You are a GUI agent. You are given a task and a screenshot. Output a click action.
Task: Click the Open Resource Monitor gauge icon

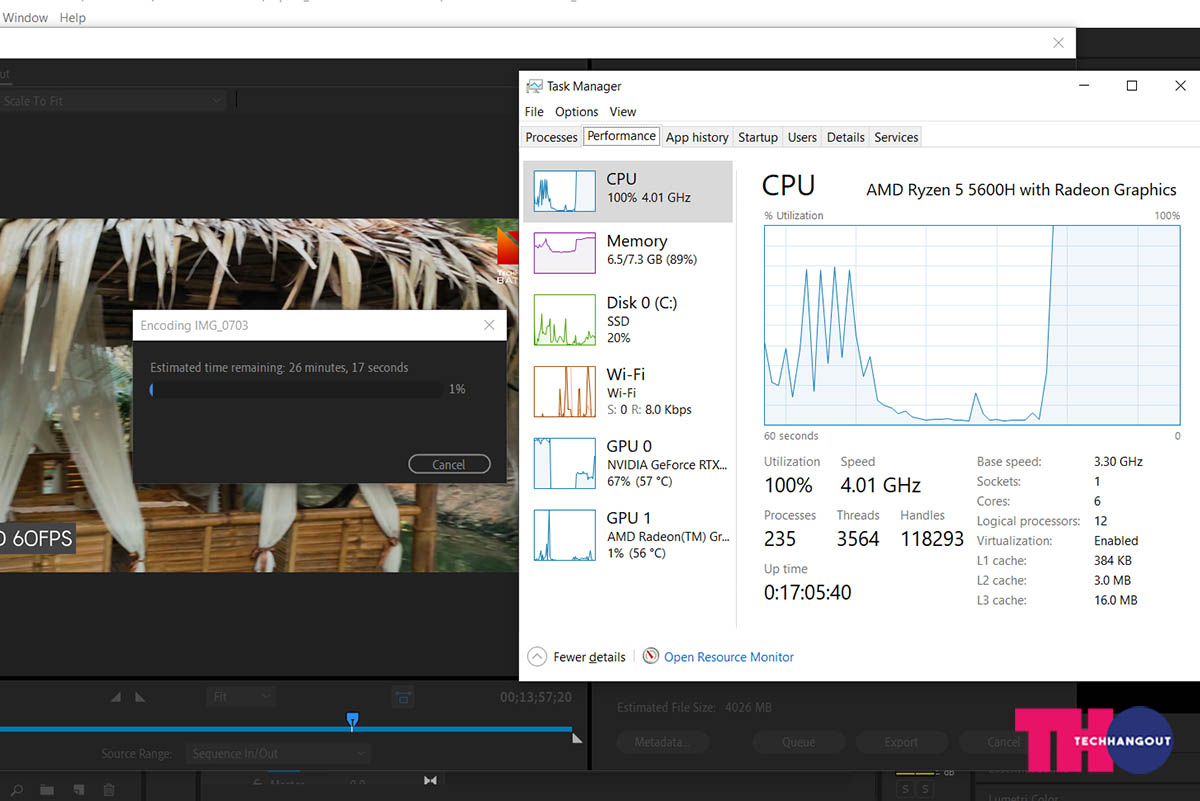[x=651, y=656]
